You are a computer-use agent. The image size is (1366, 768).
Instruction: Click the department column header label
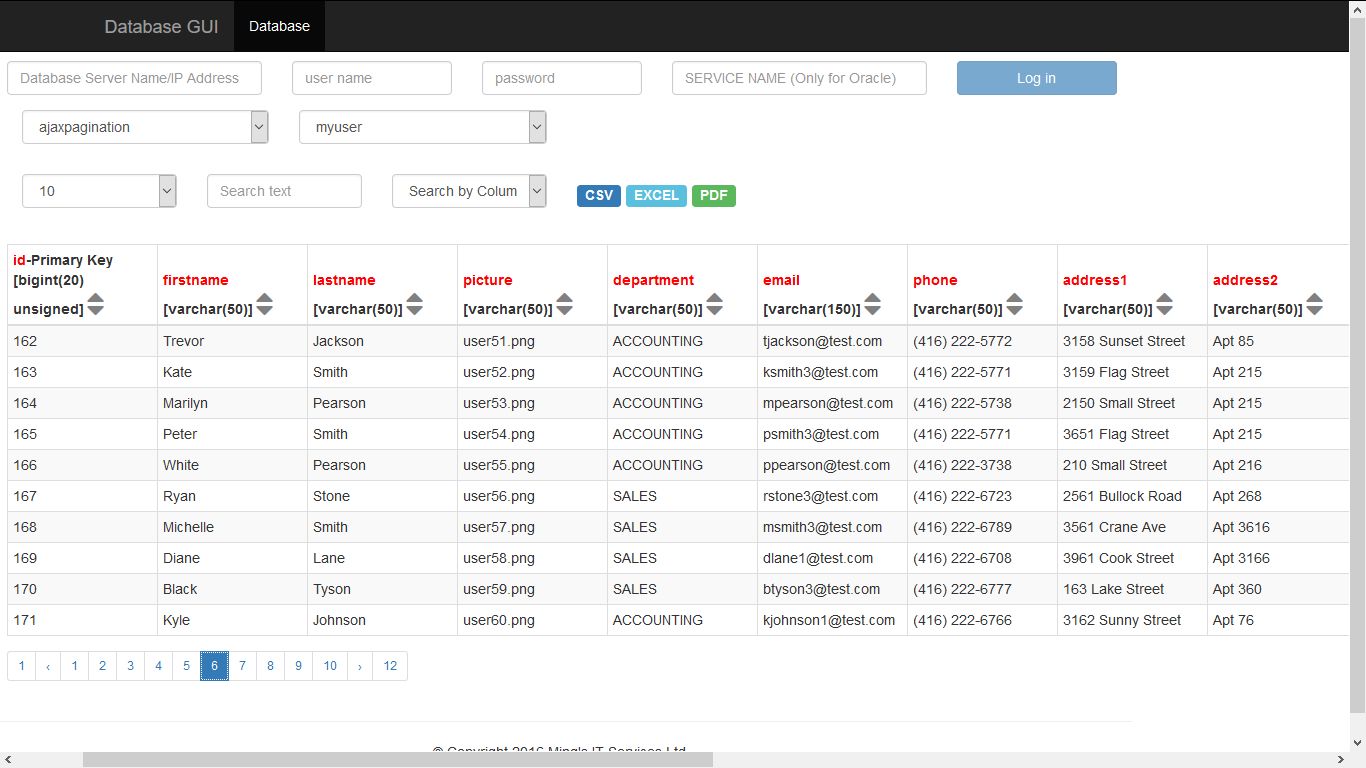pos(653,280)
